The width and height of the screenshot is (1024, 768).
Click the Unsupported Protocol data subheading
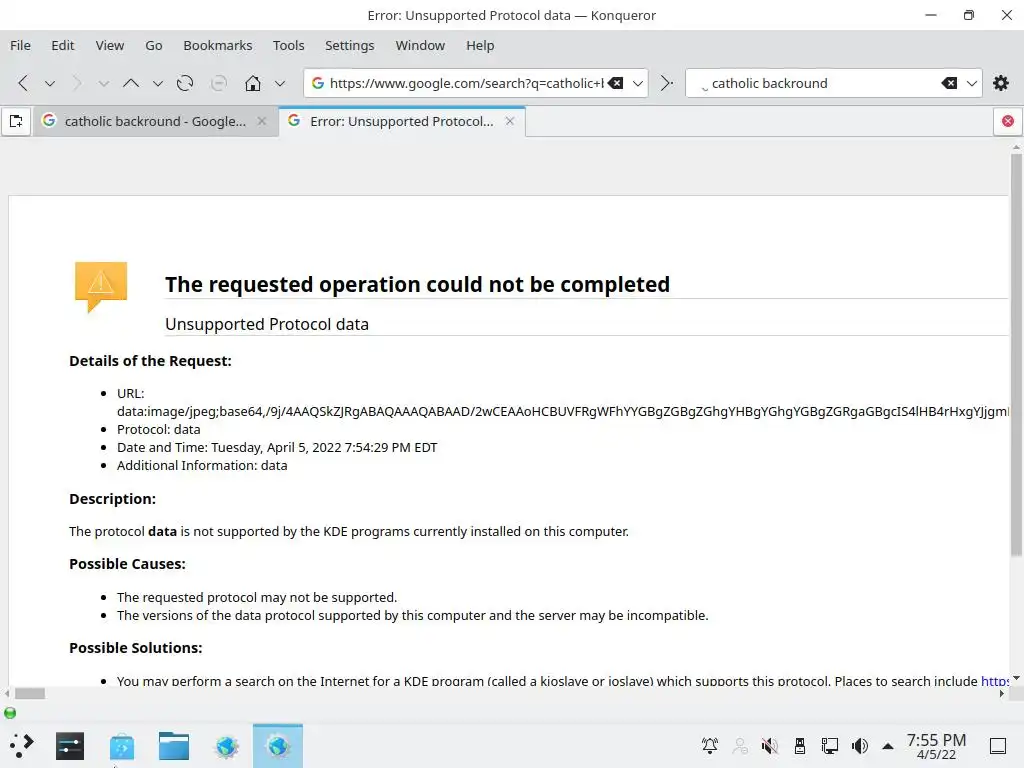click(x=266, y=324)
